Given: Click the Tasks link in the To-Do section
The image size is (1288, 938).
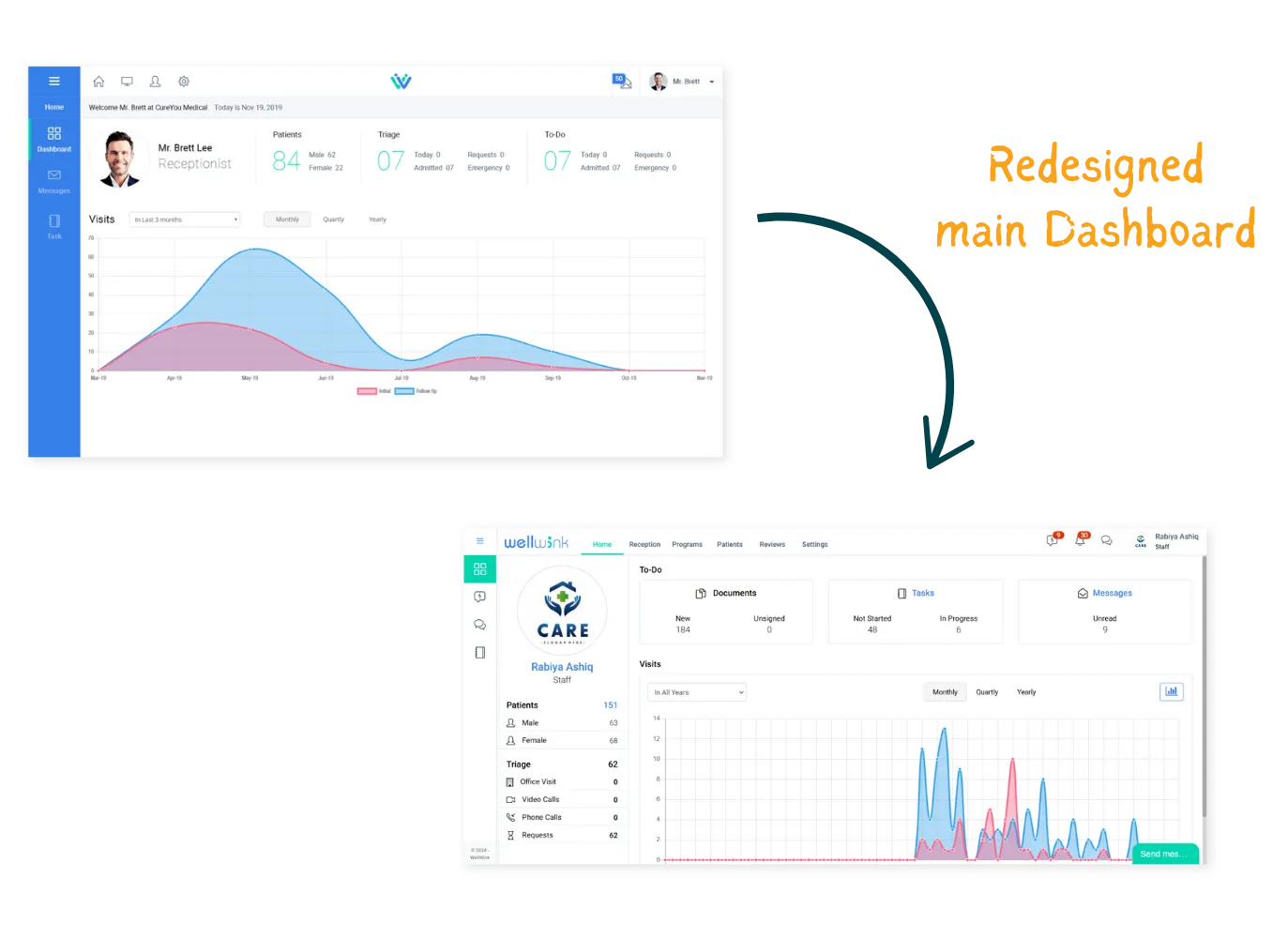Looking at the screenshot, I should tap(922, 593).
